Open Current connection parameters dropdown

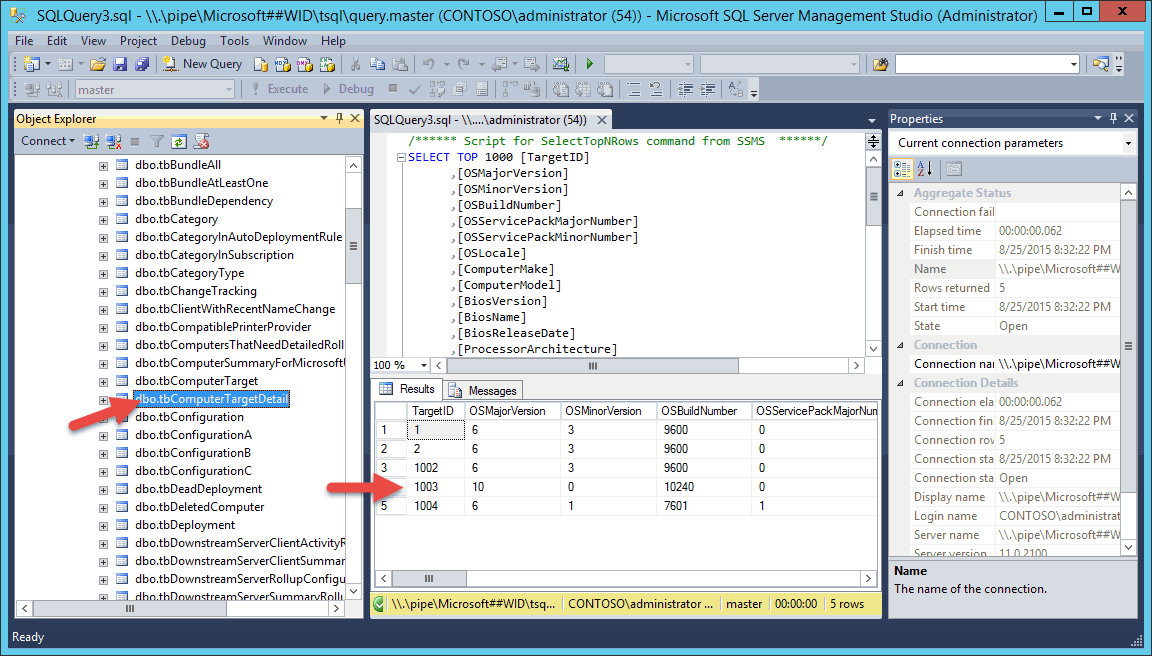point(1128,143)
